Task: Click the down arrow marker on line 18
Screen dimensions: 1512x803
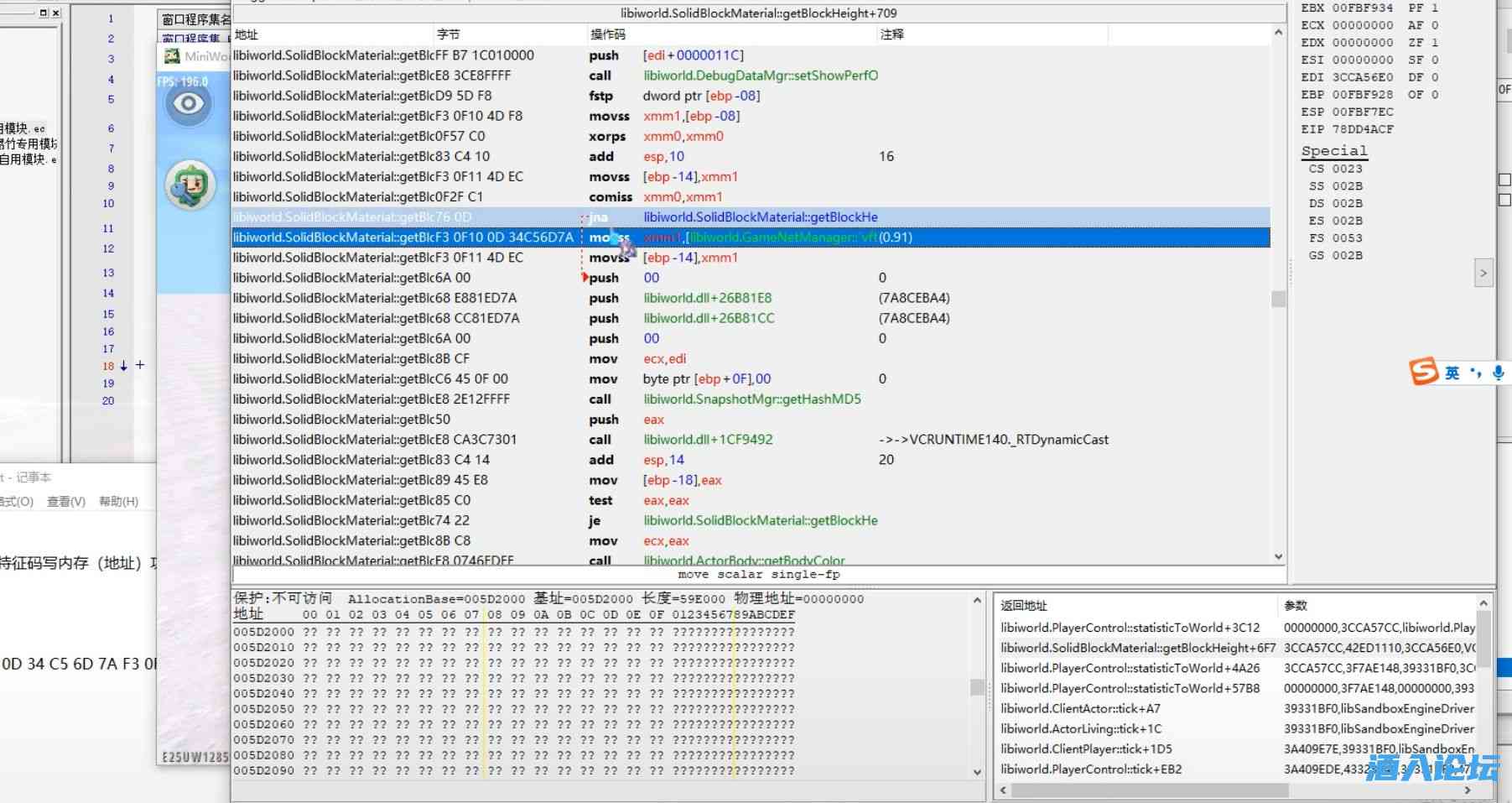Action: (124, 366)
